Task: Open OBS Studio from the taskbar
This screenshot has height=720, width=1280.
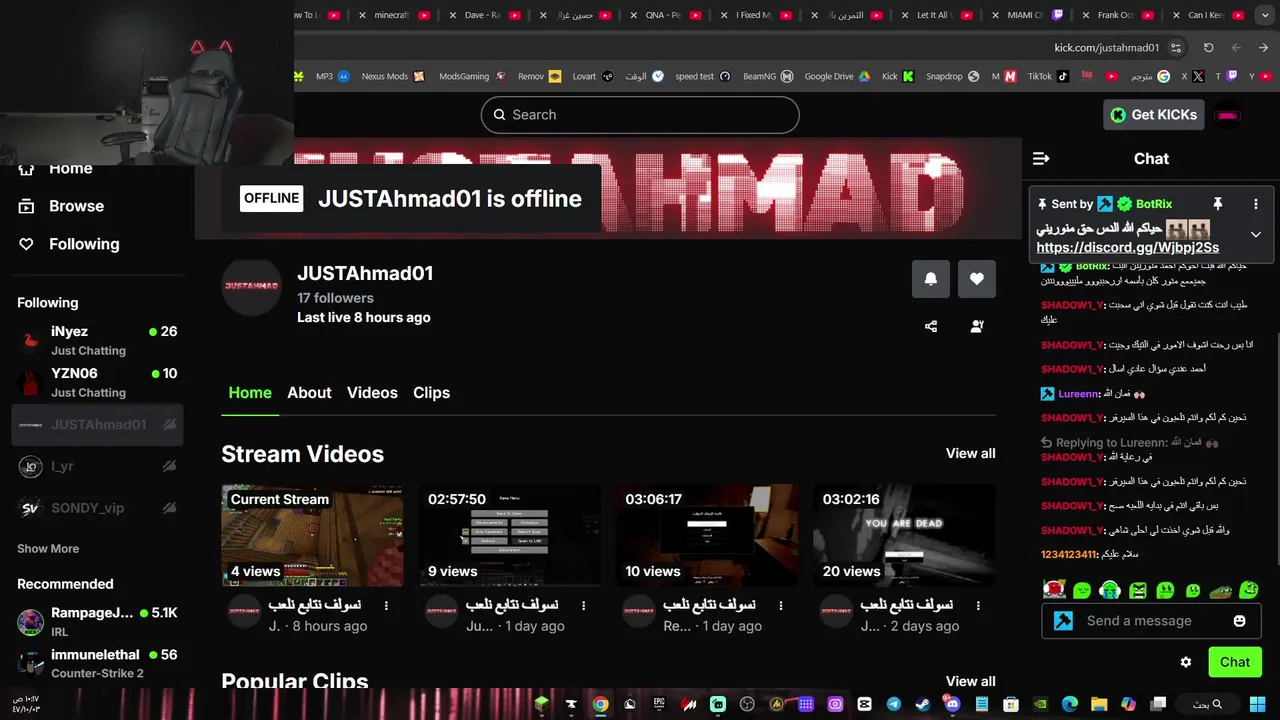Action: click(747, 704)
